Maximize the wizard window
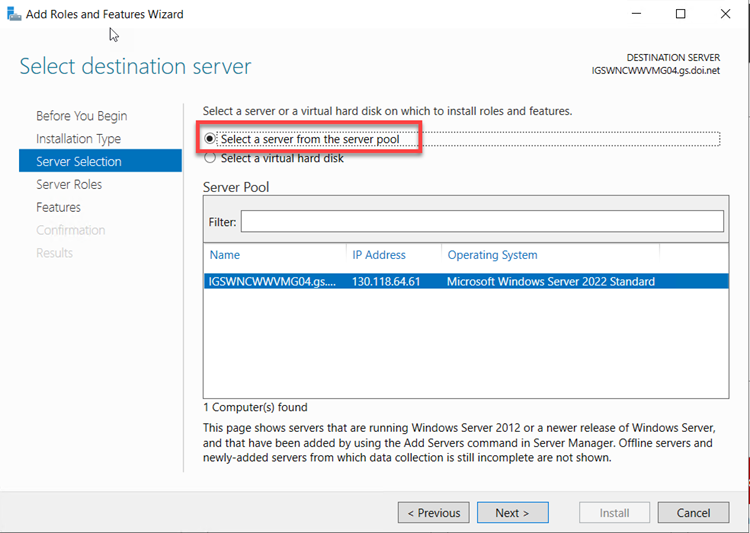This screenshot has height=533, width=750. (x=680, y=15)
